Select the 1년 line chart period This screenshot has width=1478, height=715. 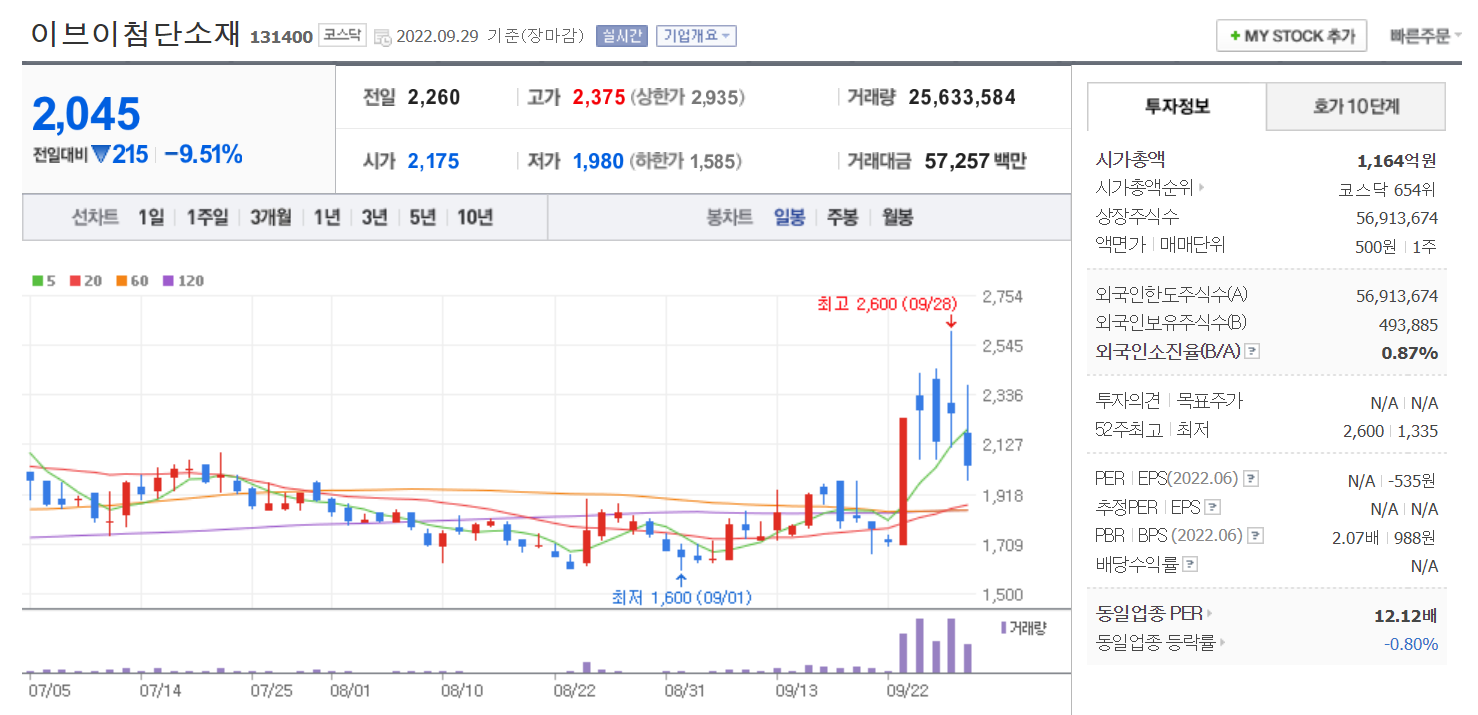coord(327,217)
